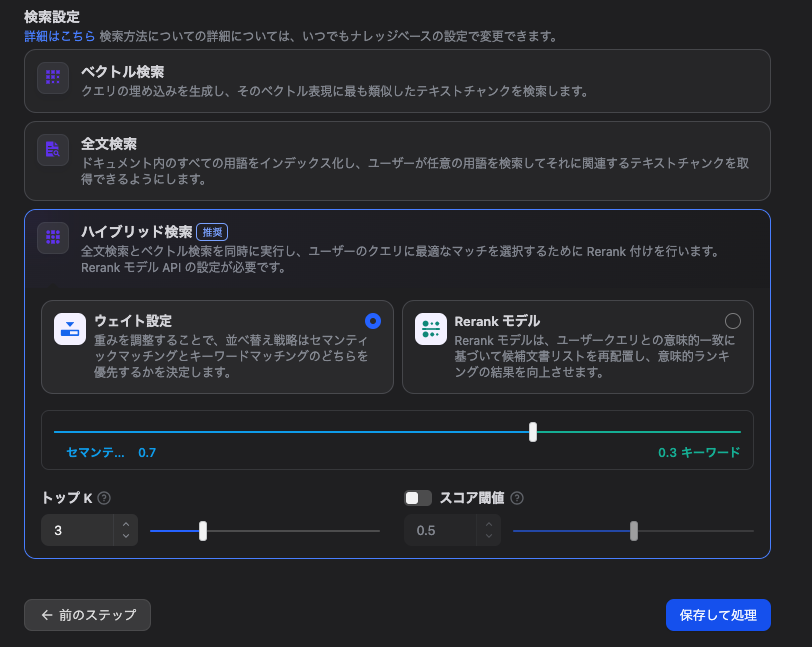Click the help icon beside スコア閾値

(517, 498)
